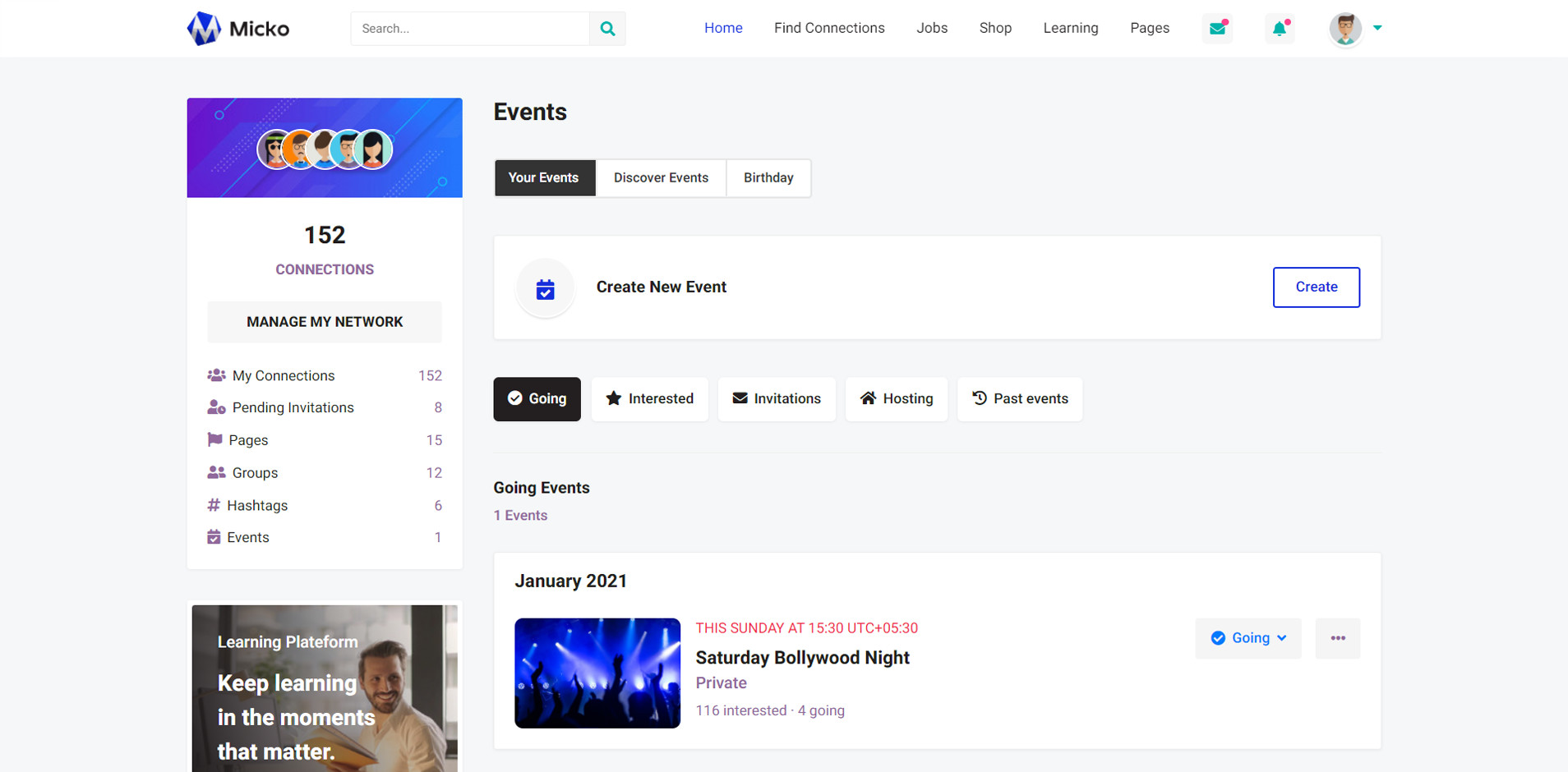Click in the Search input field
Image resolution: width=1568 pixels, height=772 pixels.
(470, 29)
